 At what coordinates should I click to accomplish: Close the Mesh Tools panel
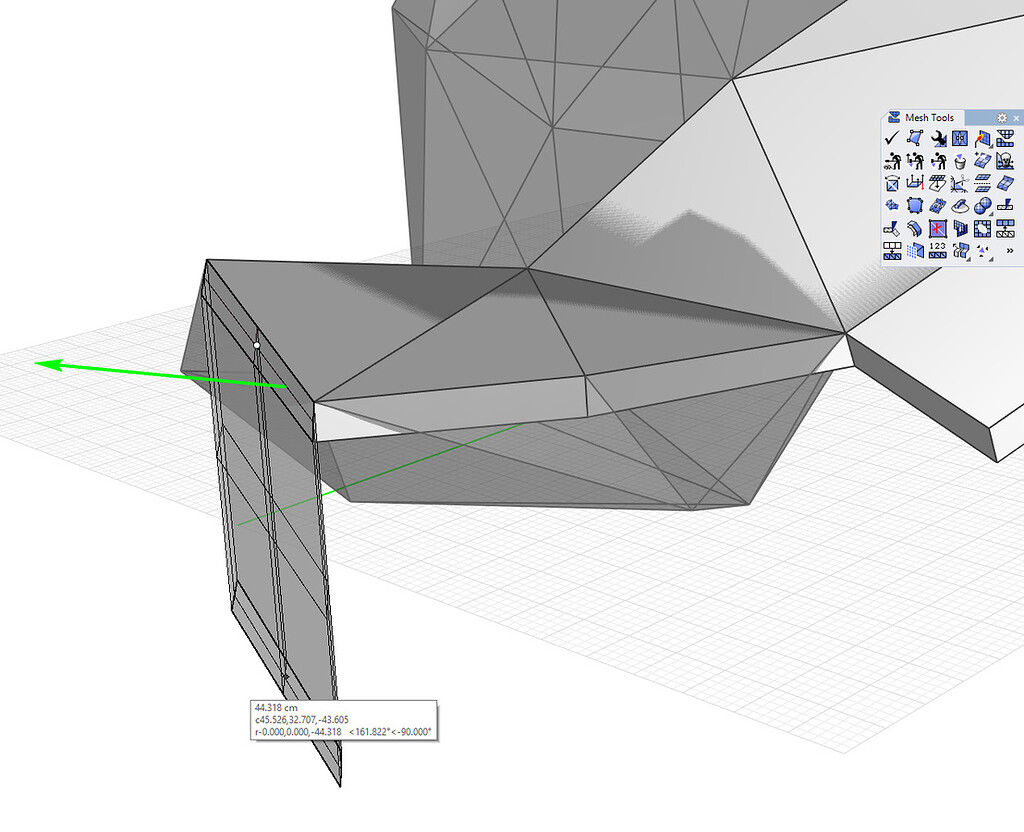coord(1017,118)
